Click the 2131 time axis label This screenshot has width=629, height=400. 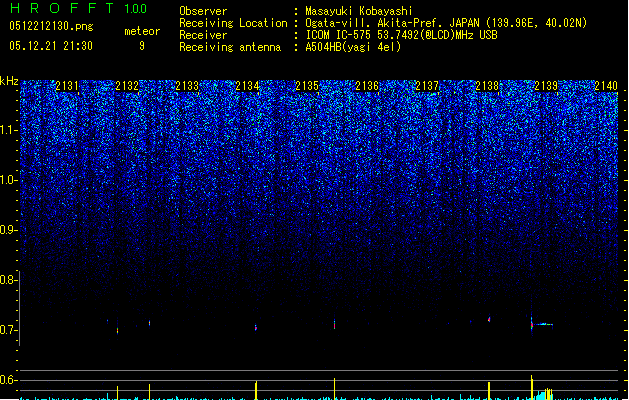point(67,86)
